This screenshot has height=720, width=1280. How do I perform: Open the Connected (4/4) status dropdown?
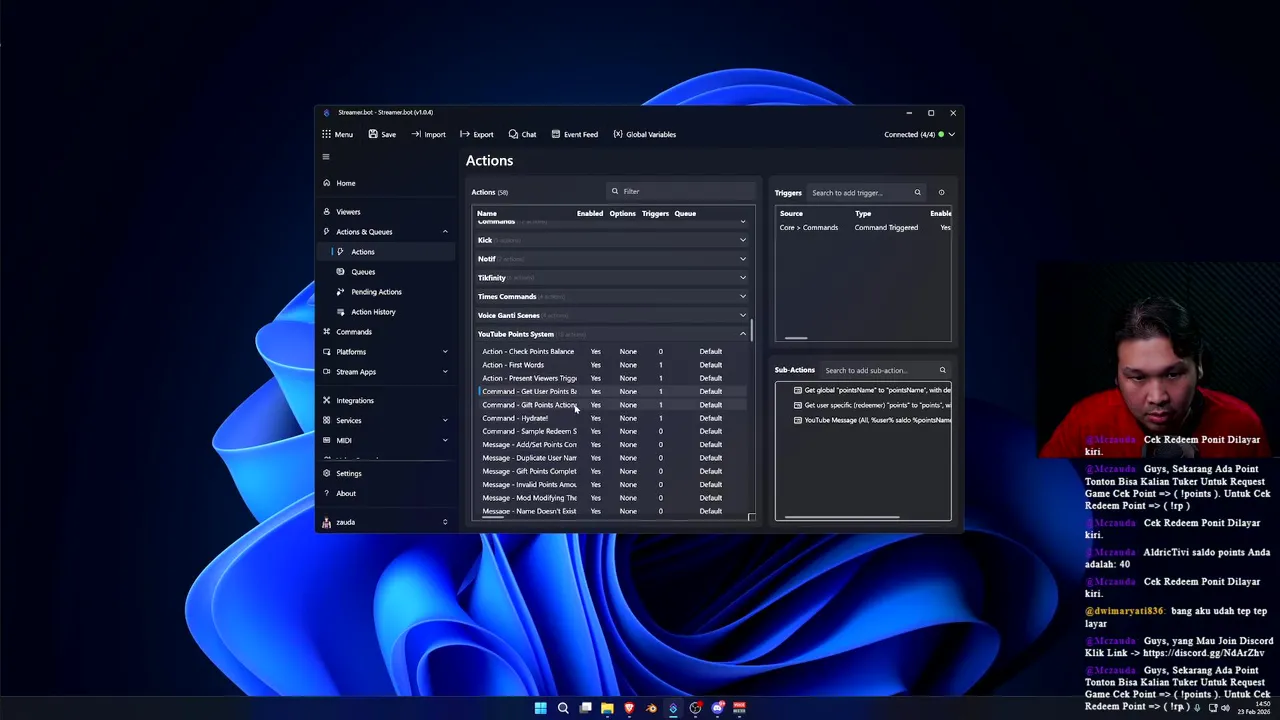pos(919,134)
